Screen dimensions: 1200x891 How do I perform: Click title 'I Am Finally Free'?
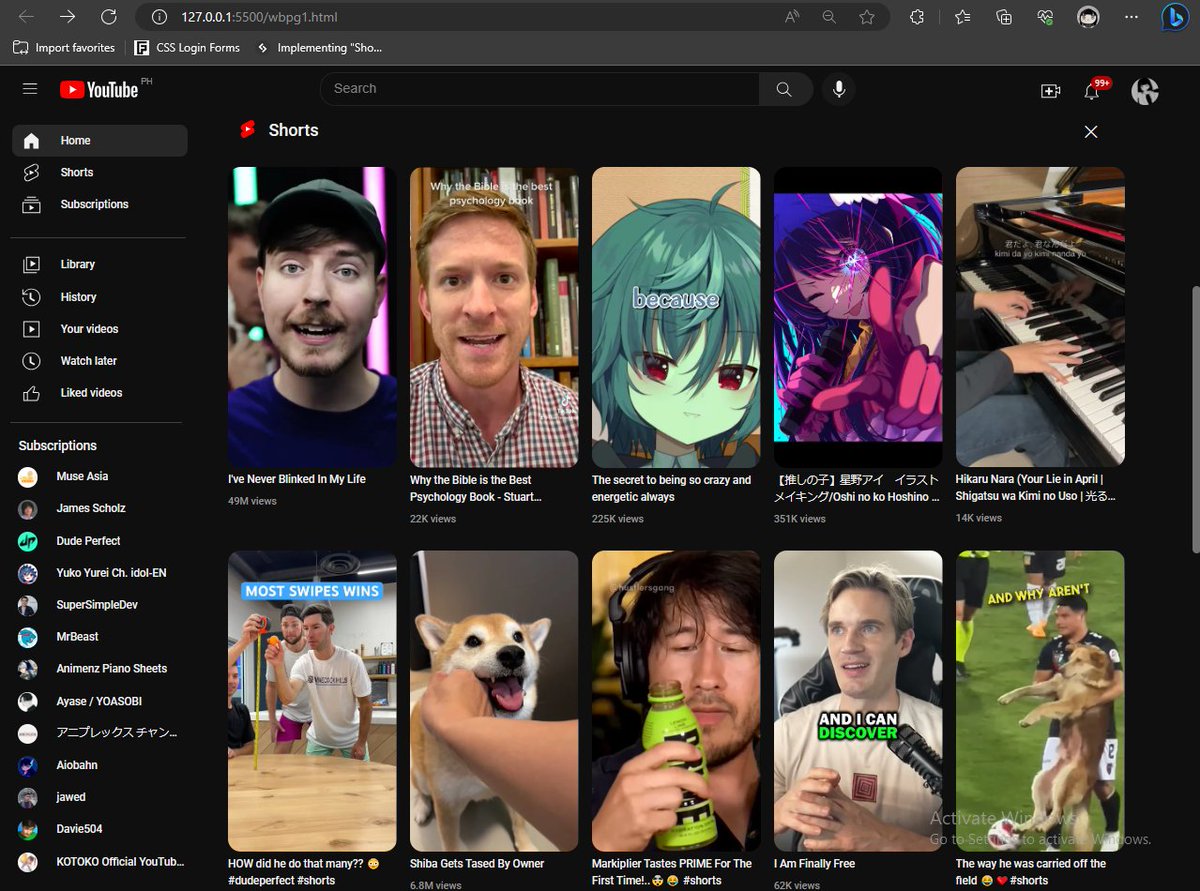(814, 864)
